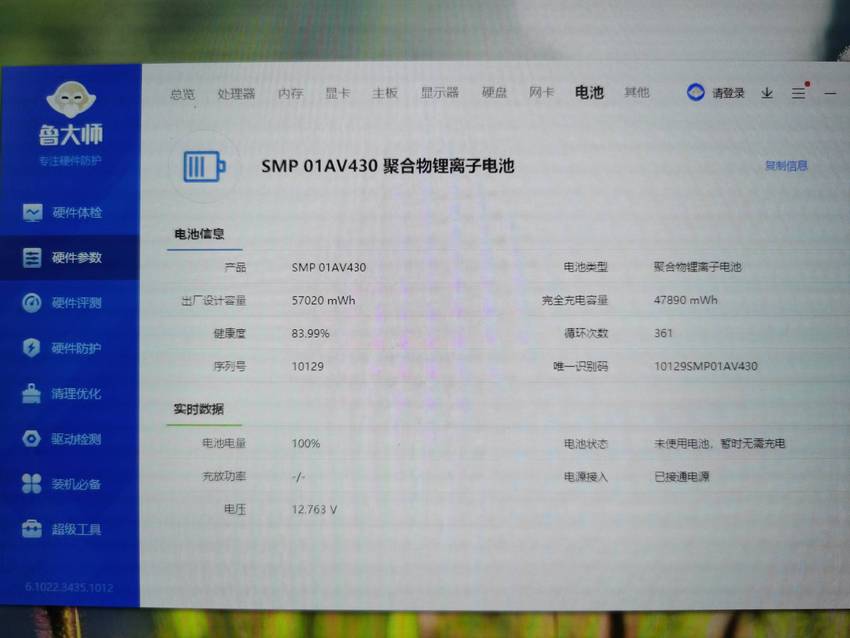The image size is (850, 638).
Task: Click the 电压 field label
Action: 235,510
